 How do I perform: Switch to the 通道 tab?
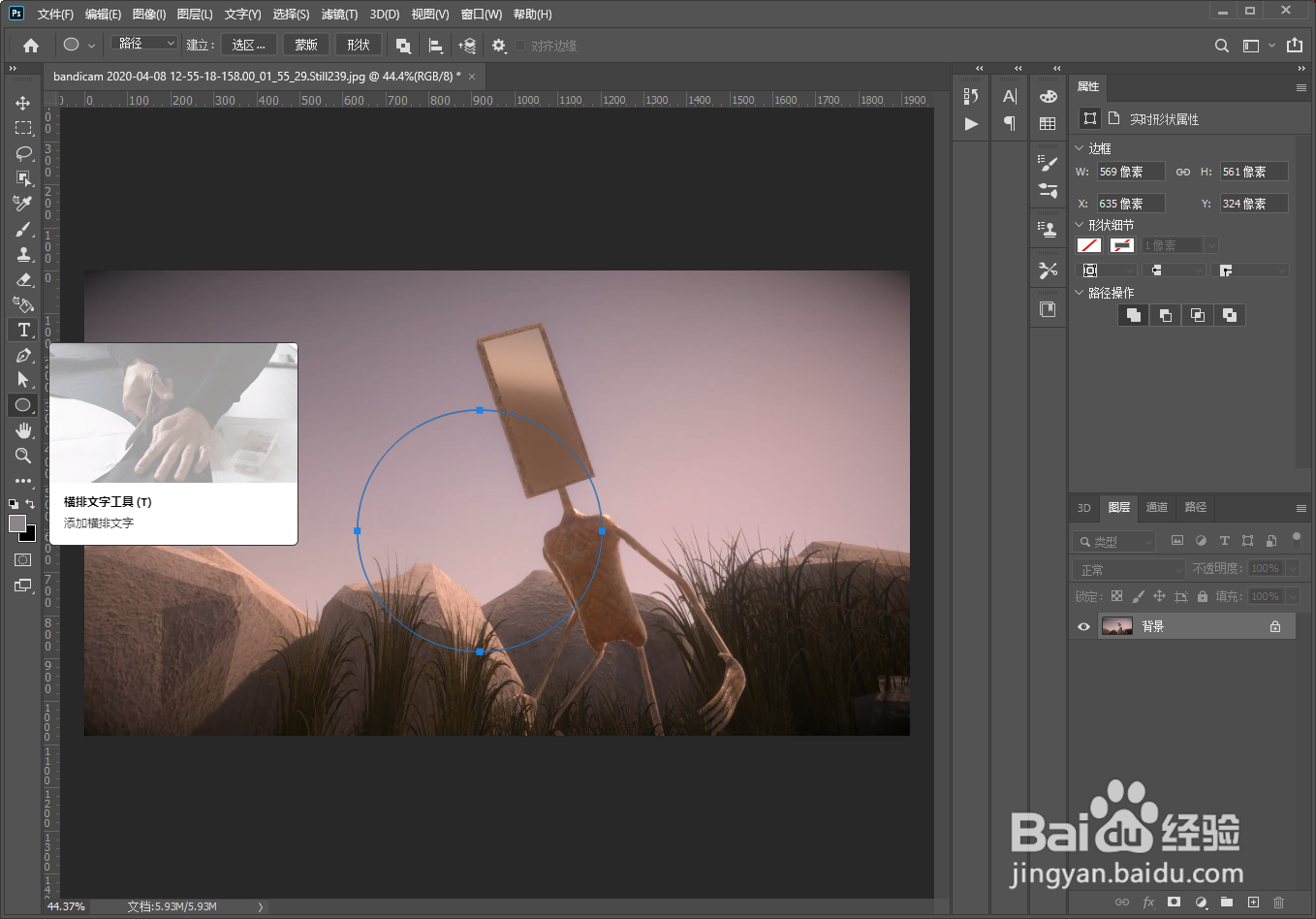tap(1157, 507)
